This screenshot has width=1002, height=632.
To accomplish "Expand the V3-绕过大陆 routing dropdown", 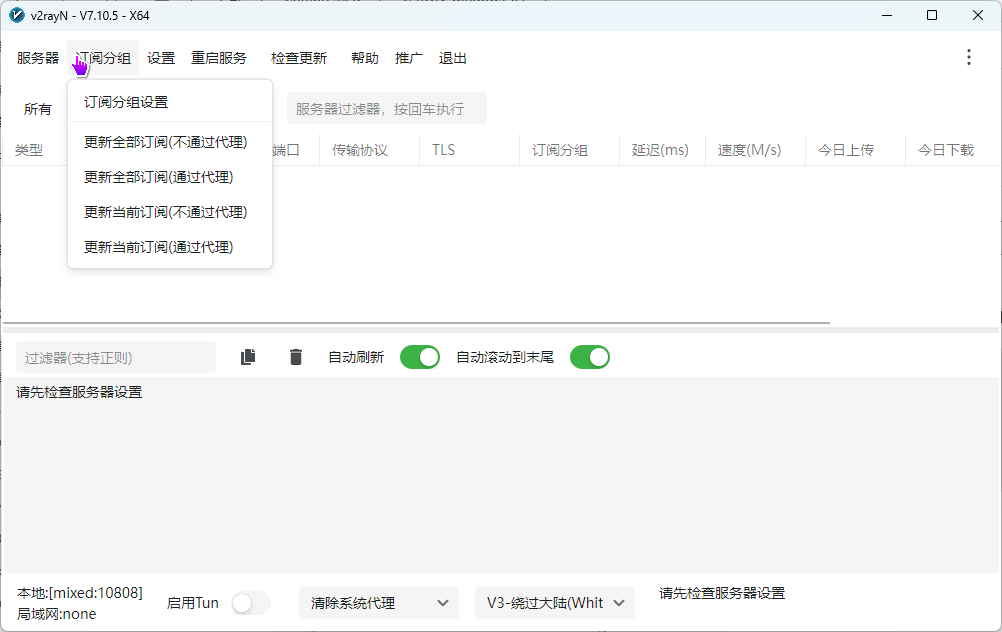I will pos(554,603).
